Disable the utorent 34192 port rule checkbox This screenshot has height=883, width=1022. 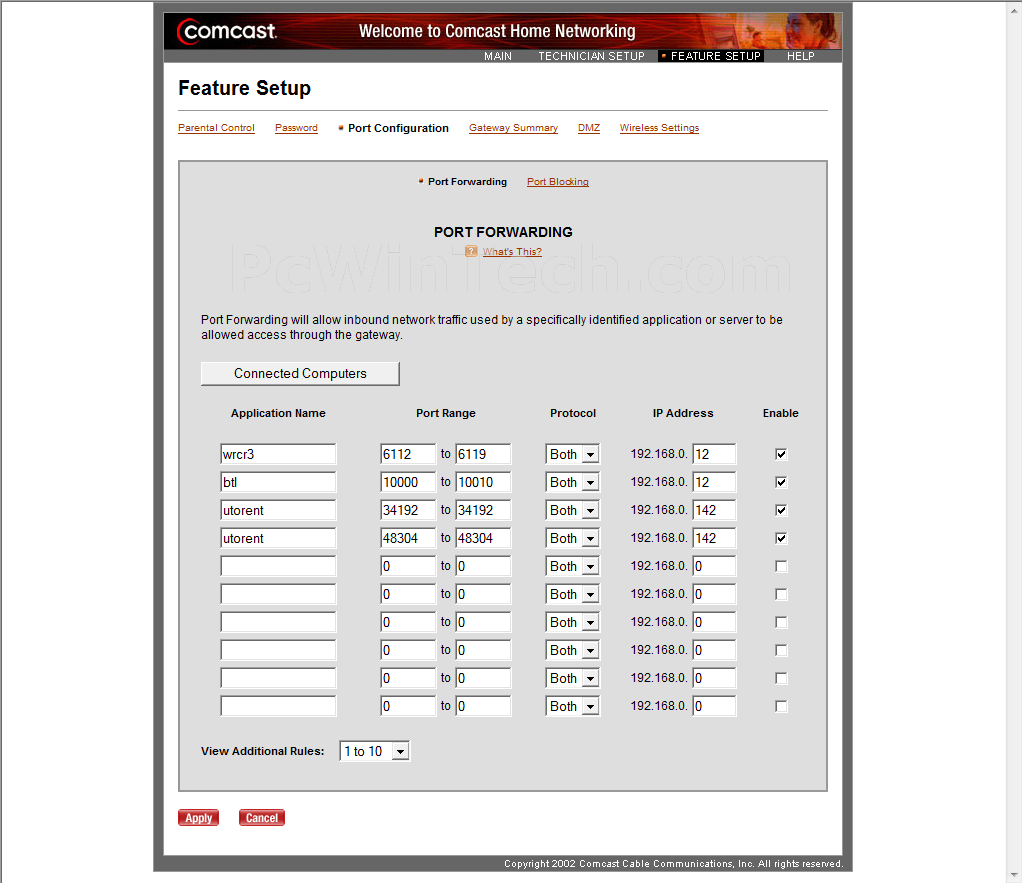point(781,510)
